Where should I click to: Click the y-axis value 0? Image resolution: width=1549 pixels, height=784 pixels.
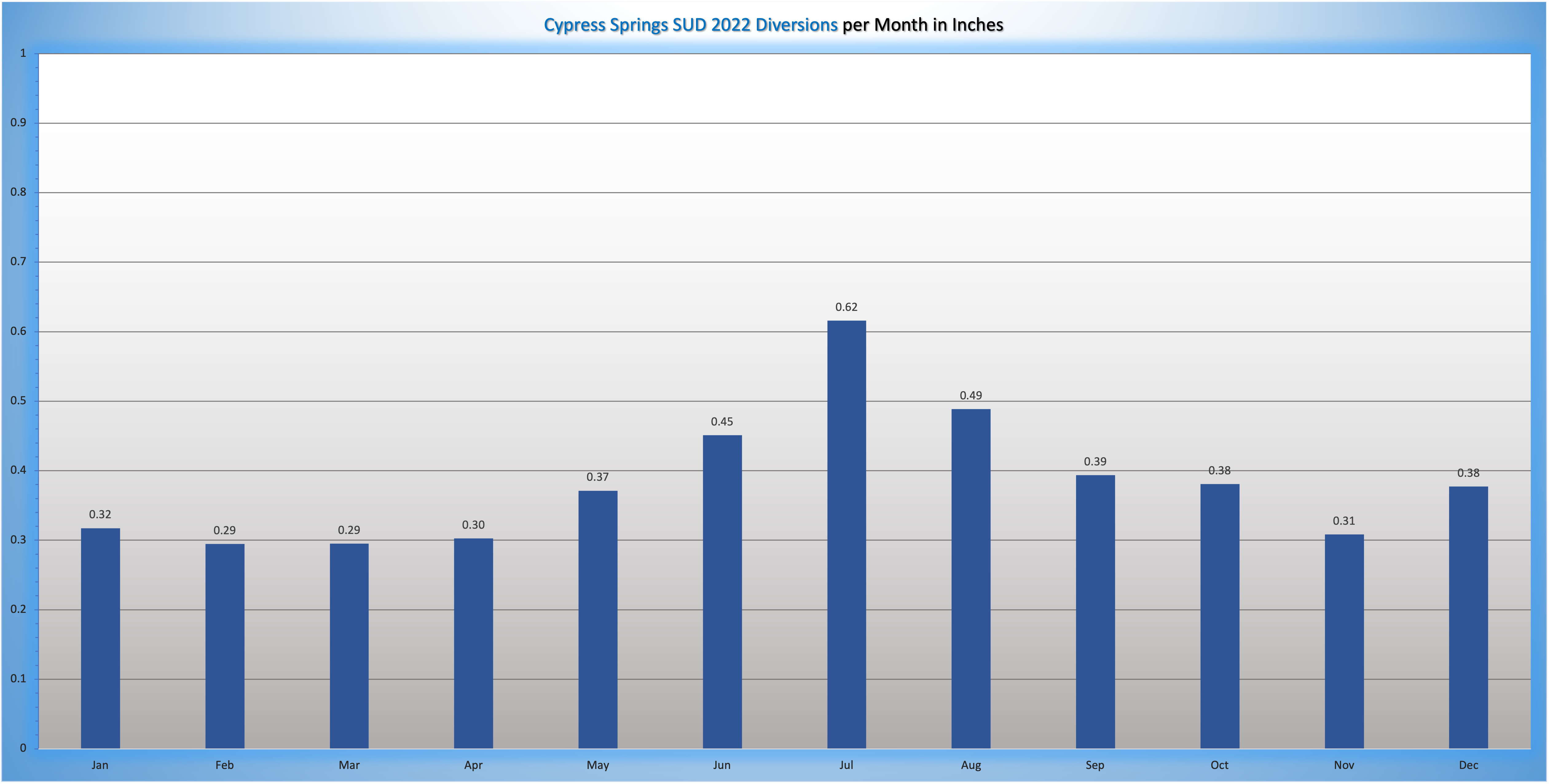tap(23, 748)
